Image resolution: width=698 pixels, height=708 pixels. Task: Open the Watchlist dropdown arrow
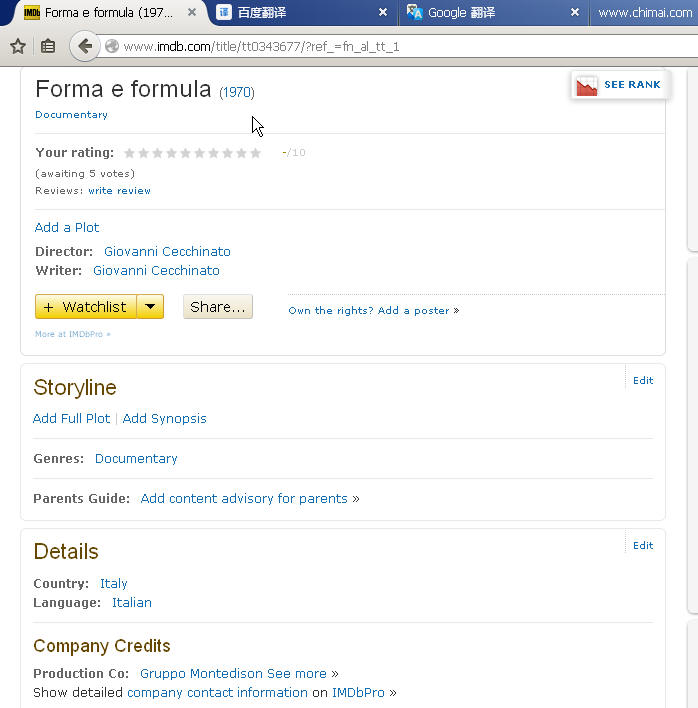(150, 307)
